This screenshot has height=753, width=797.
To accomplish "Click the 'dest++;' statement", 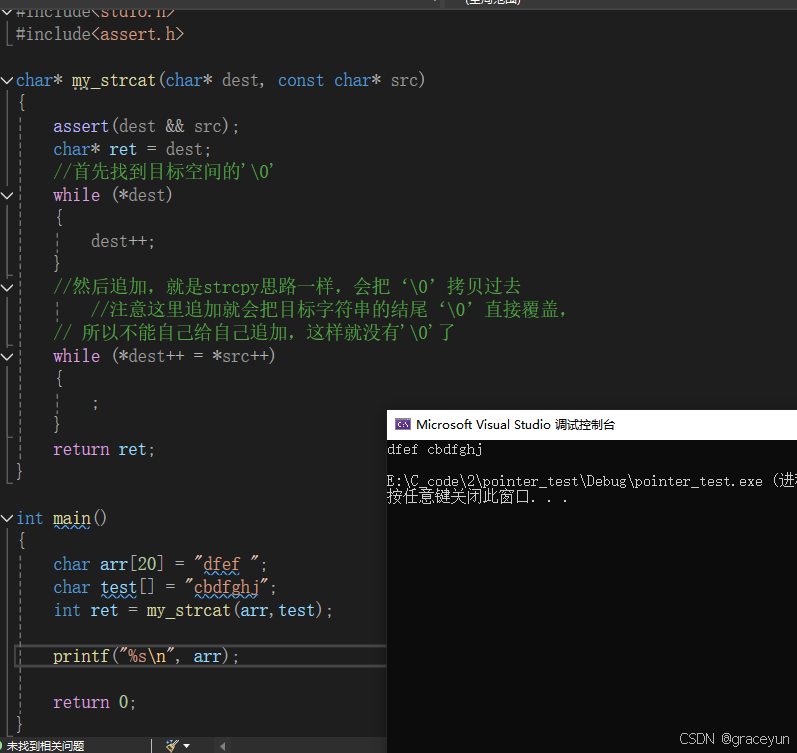I will click(x=122, y=241).
